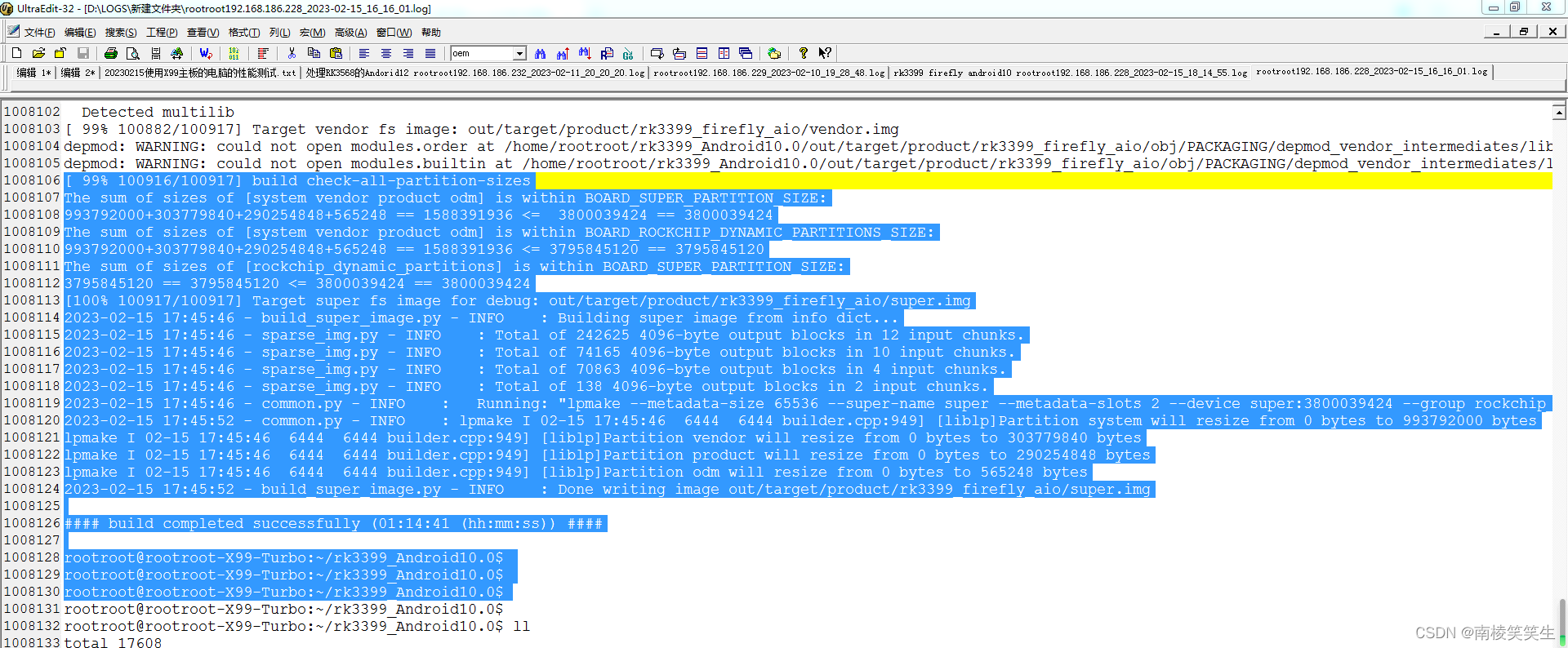
Task: Click the Go To line icon
Action: [628, 53]
